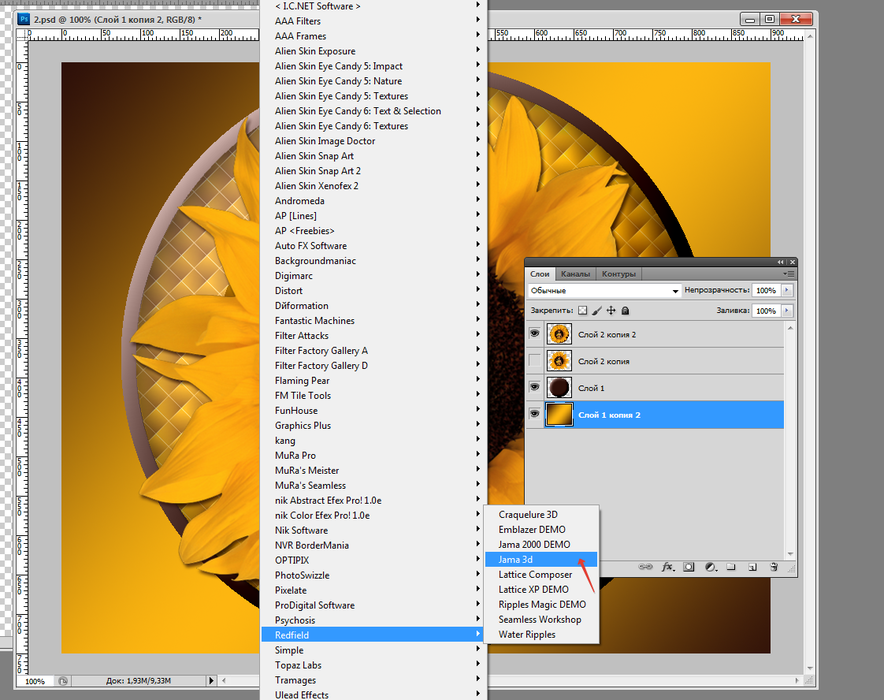Open status bar info flyout arrow

coord(211,681)
